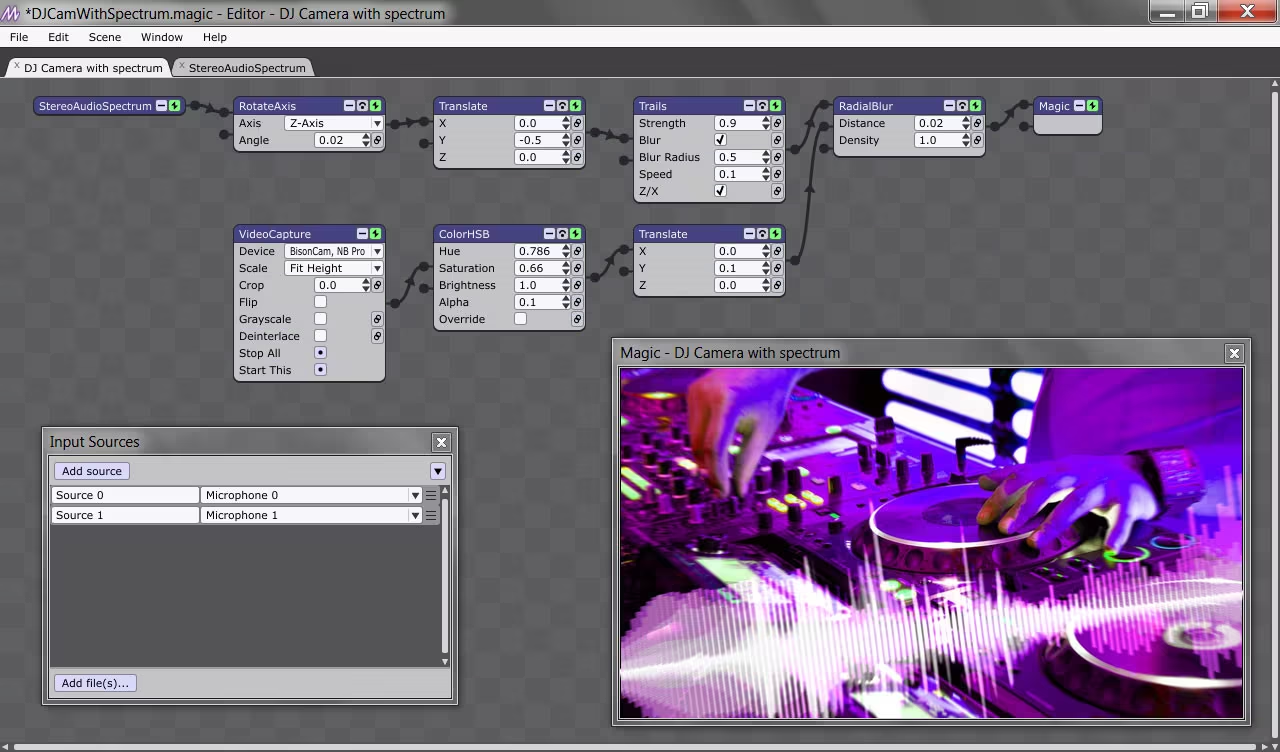The height and width of the screenshot is (752, 1280).
Task: Click the link icon beside Strength in Trails
Action: [x=777, y=123]
